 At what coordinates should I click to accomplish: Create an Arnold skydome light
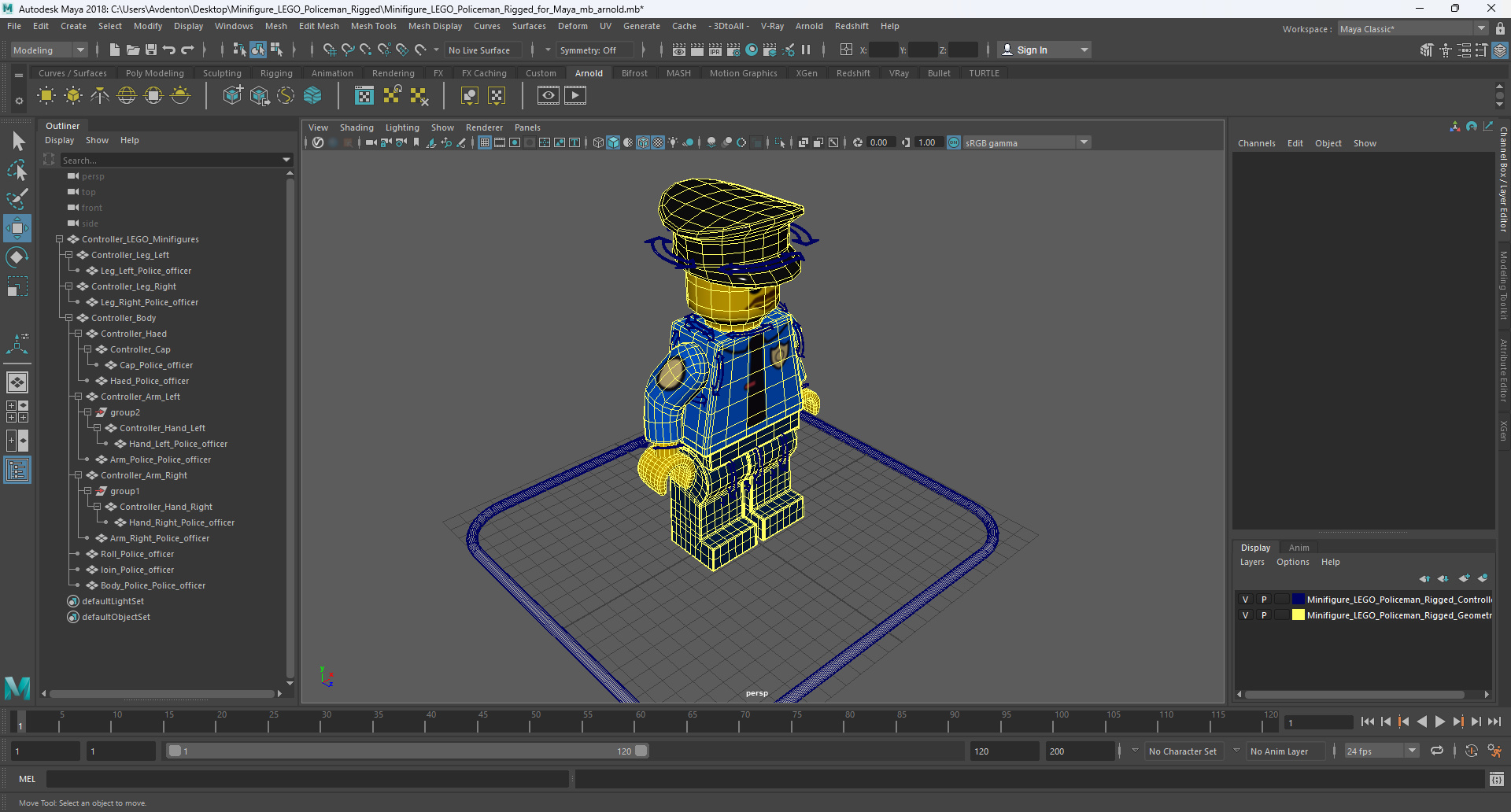pos(127,96)
